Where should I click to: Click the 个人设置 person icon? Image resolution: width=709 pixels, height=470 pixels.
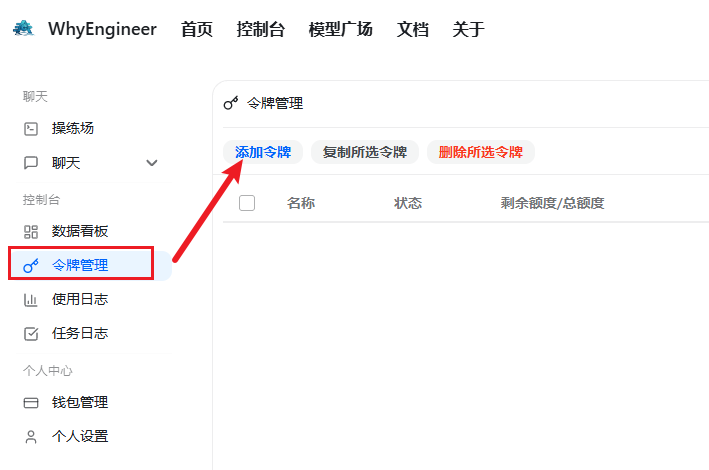click(x=31, y=437)
